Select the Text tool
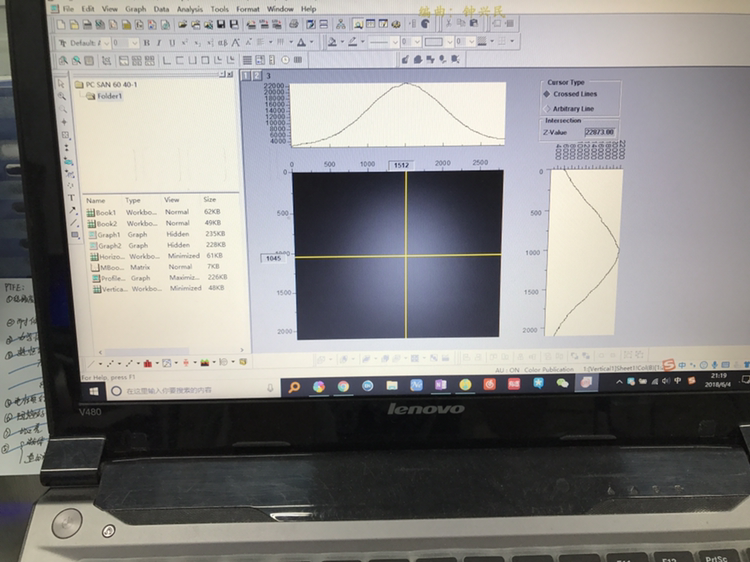 (71, 198)
